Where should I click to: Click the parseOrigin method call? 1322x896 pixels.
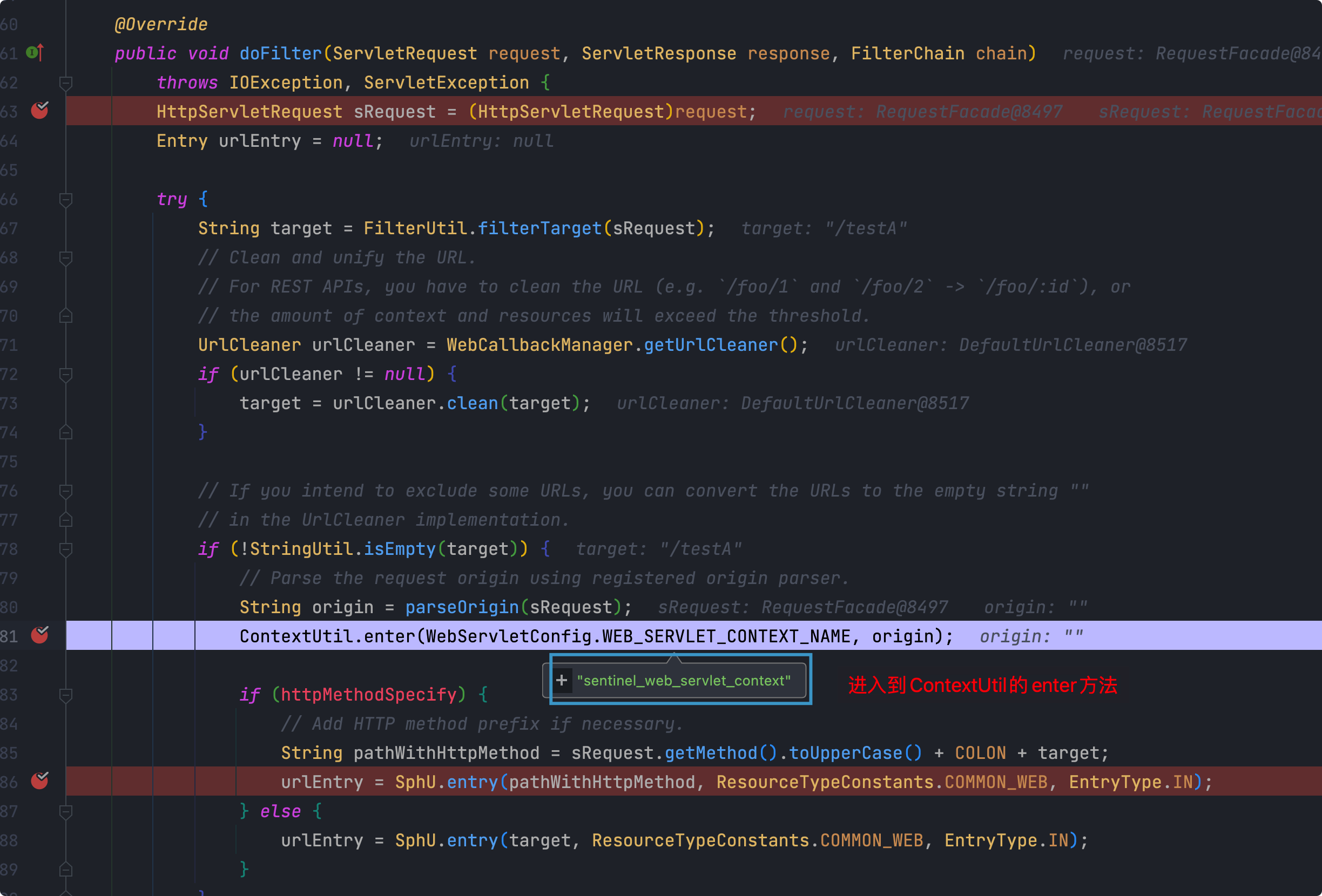[462, 607]
